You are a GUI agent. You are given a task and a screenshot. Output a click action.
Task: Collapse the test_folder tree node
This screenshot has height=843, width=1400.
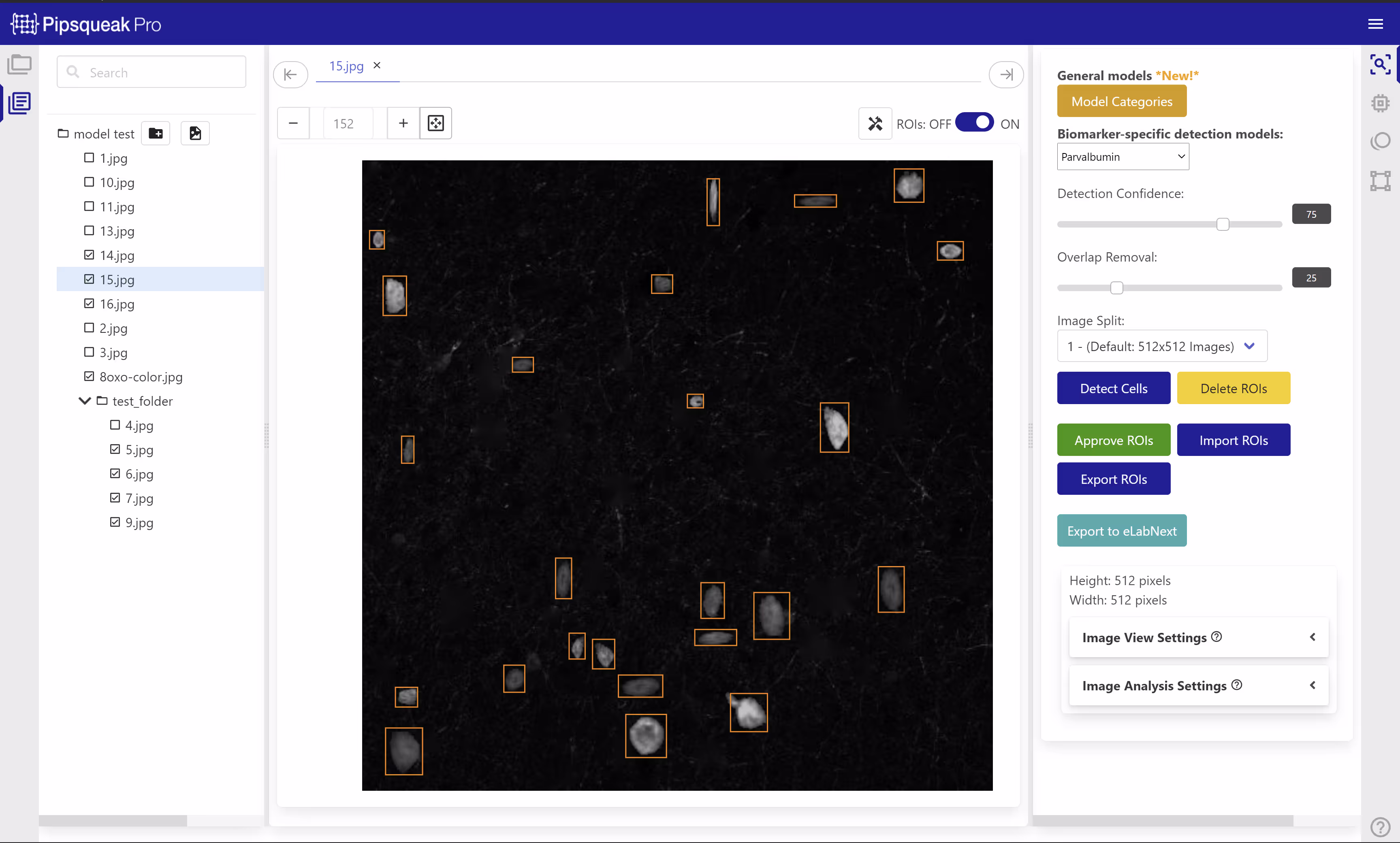(85, 401)
